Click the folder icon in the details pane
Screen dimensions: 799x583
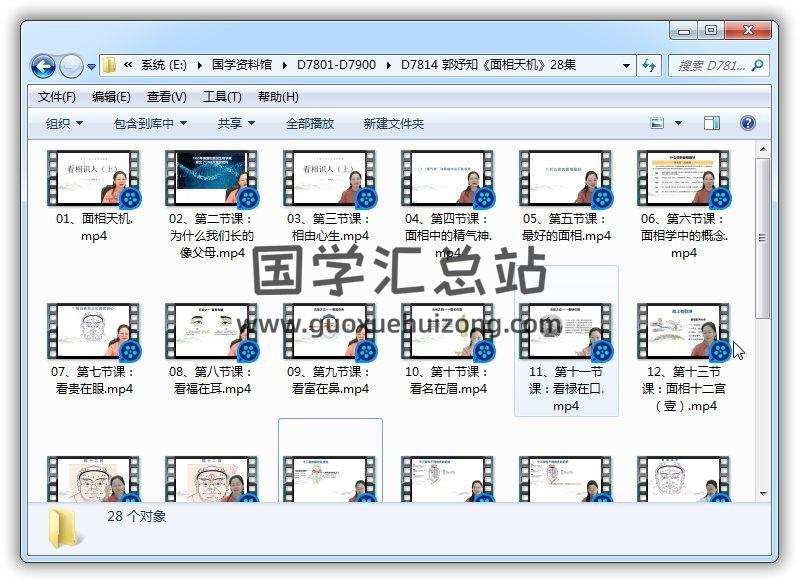point(64,529)
